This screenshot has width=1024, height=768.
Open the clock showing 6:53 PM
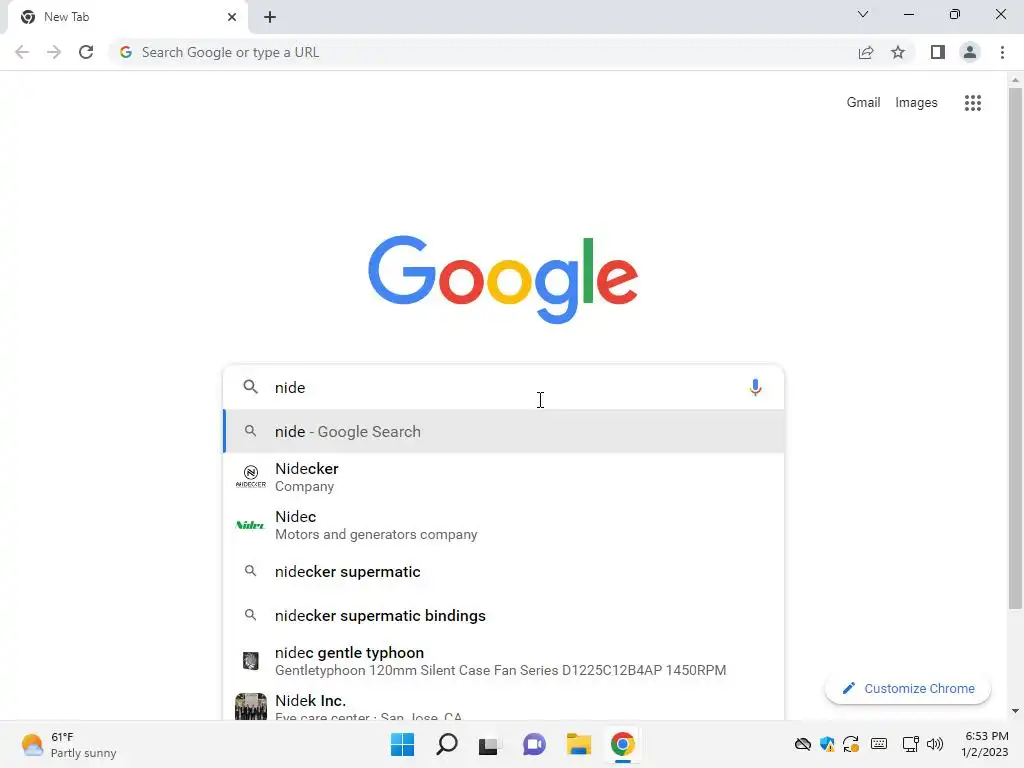click(x=984, y=744)
